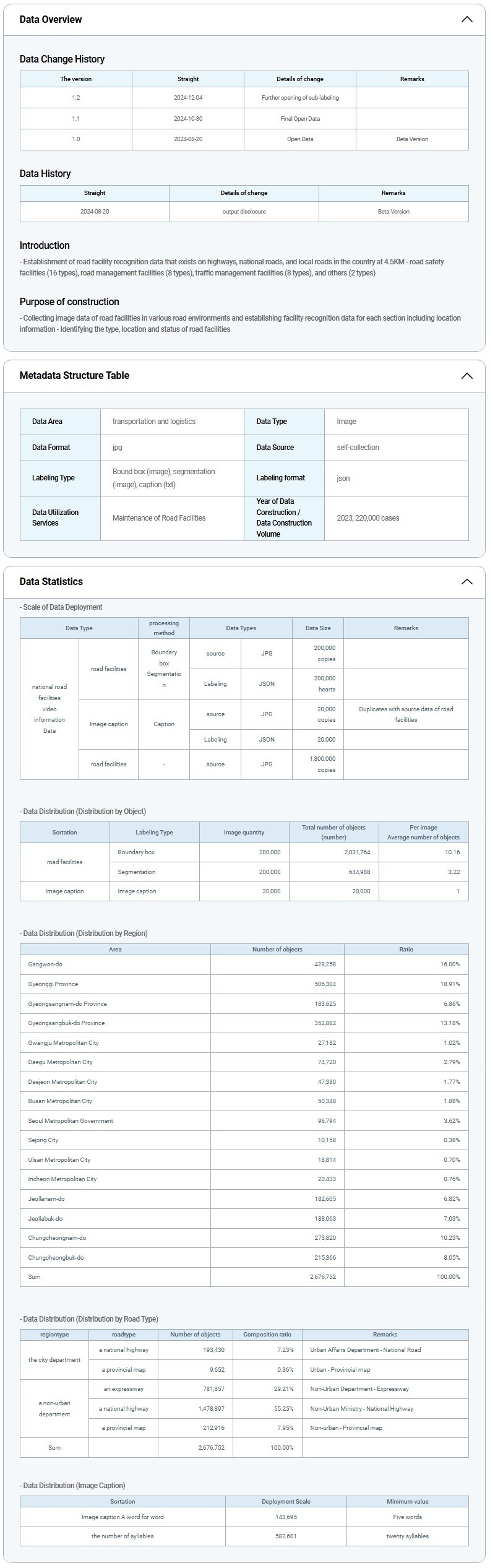The width and height of the screenshot is (490, 1568).
Task: Click 'output disclosure' in Data History
Action: coord(244,212)
